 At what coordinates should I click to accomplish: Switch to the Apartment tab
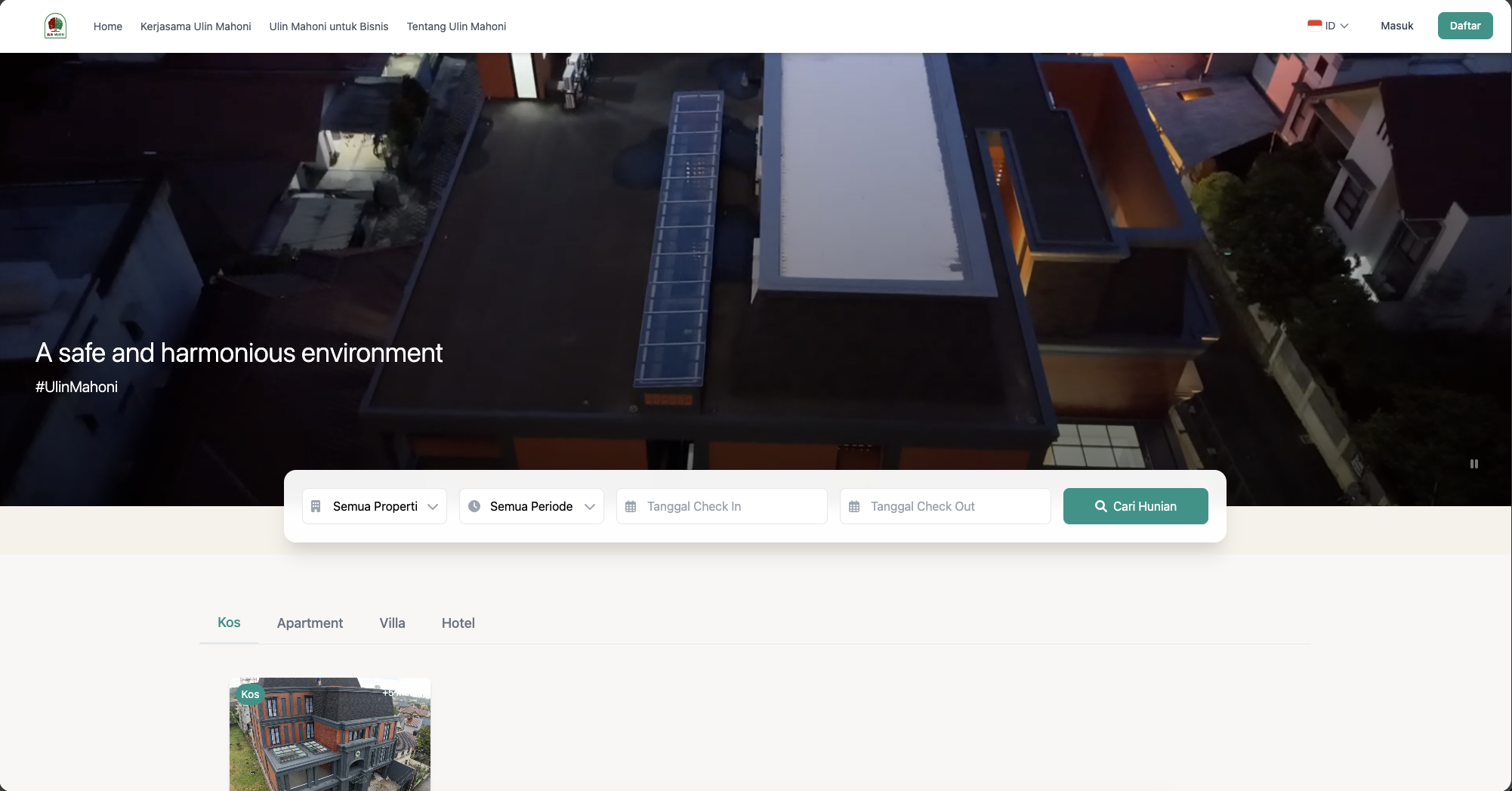310,623
